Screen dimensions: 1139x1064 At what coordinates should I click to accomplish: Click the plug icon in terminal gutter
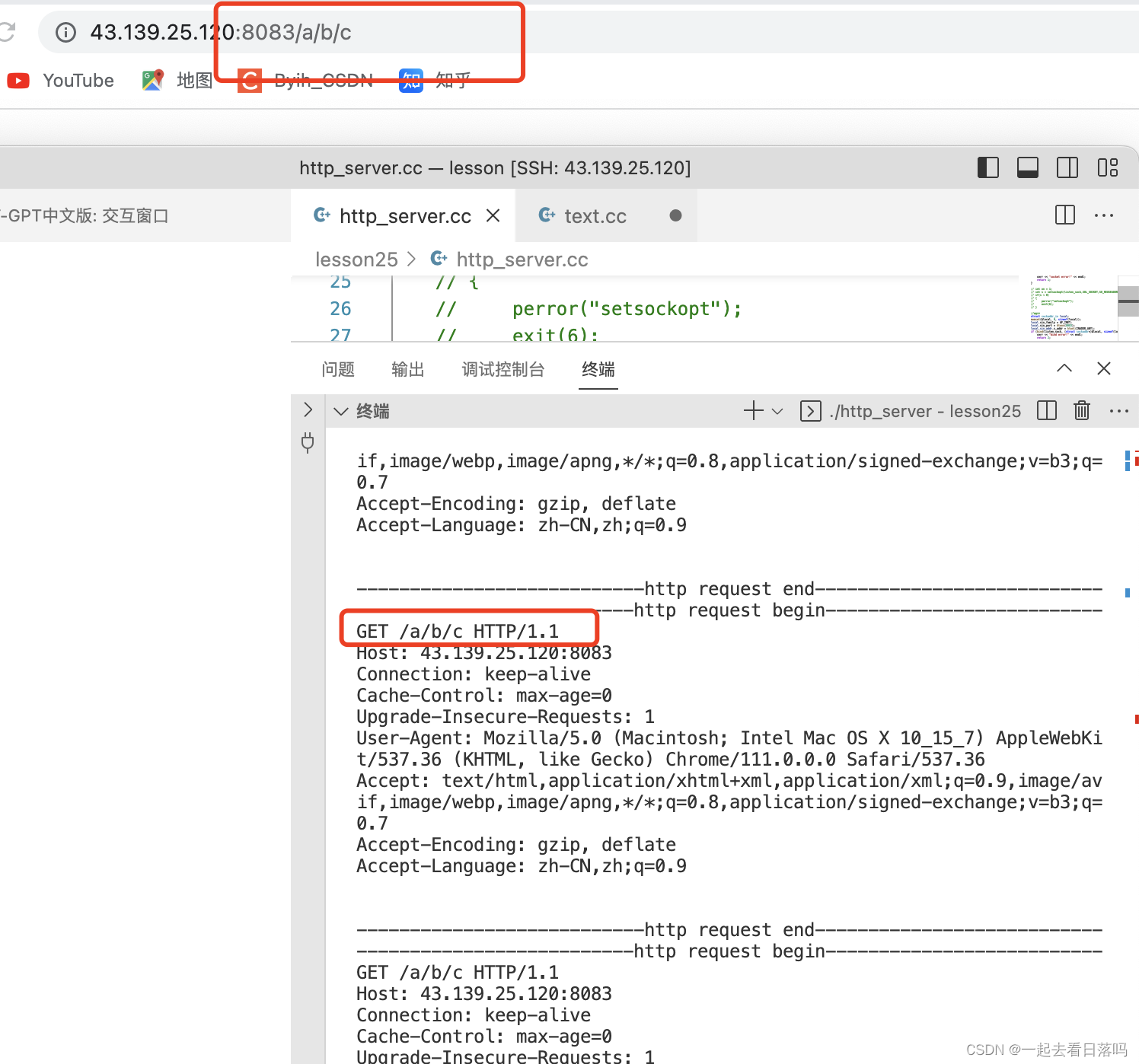point(308,442)
